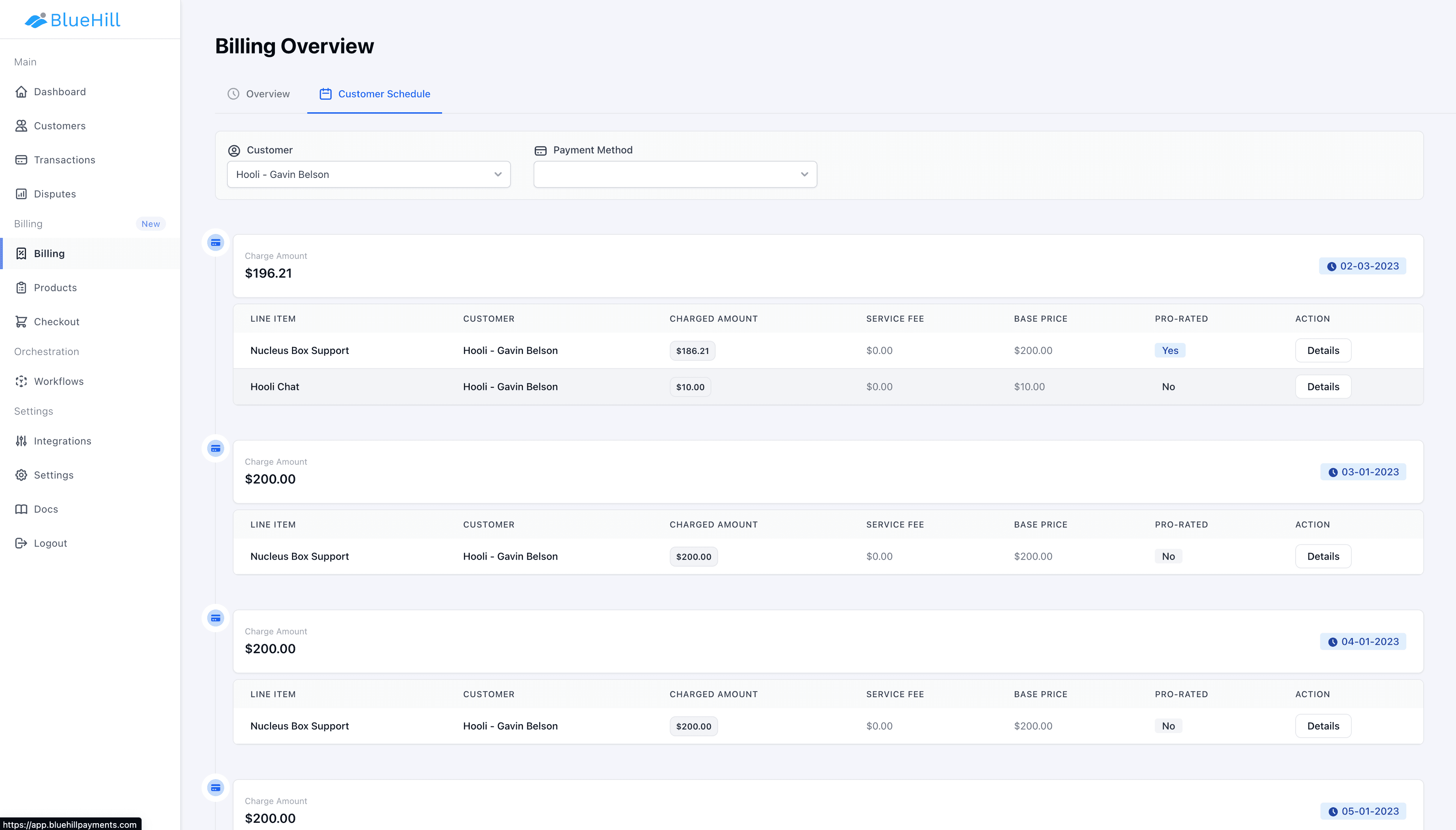Click the Workflows icon
The width and height of the screenshot is (1456, 830).
tap(21, 381)
